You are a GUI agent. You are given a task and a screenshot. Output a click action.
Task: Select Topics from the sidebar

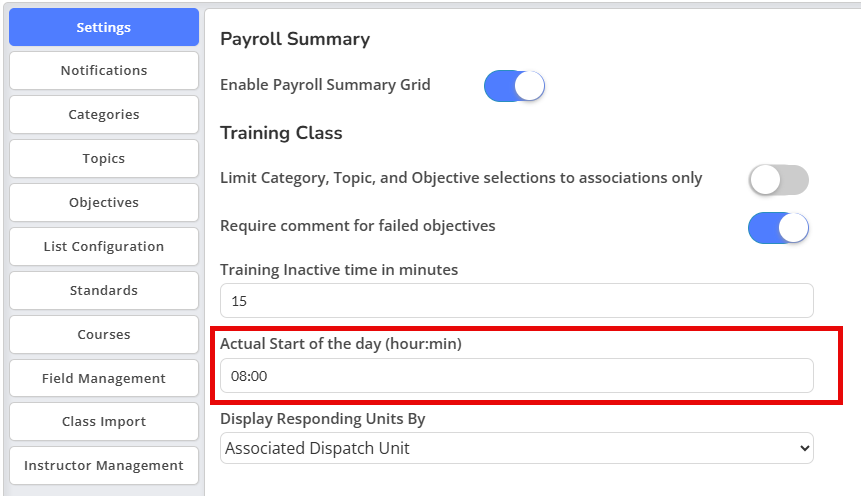[104, 158]
